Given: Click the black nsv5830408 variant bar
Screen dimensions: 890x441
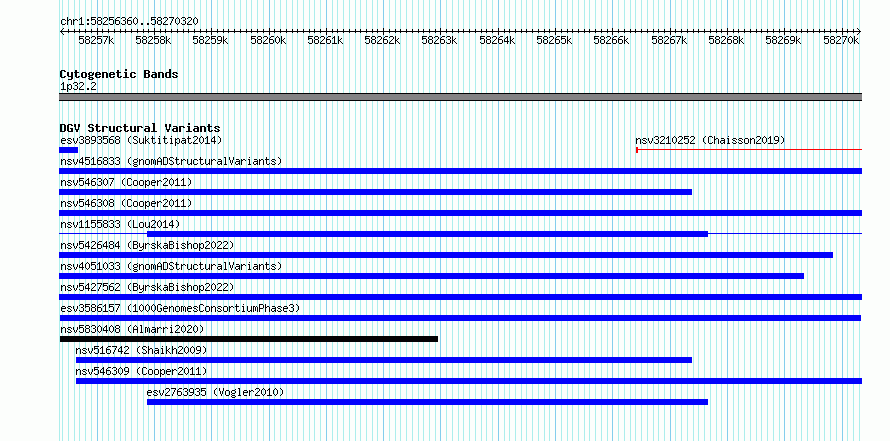Looking at the screenshot, I should (x=249, y=339).
